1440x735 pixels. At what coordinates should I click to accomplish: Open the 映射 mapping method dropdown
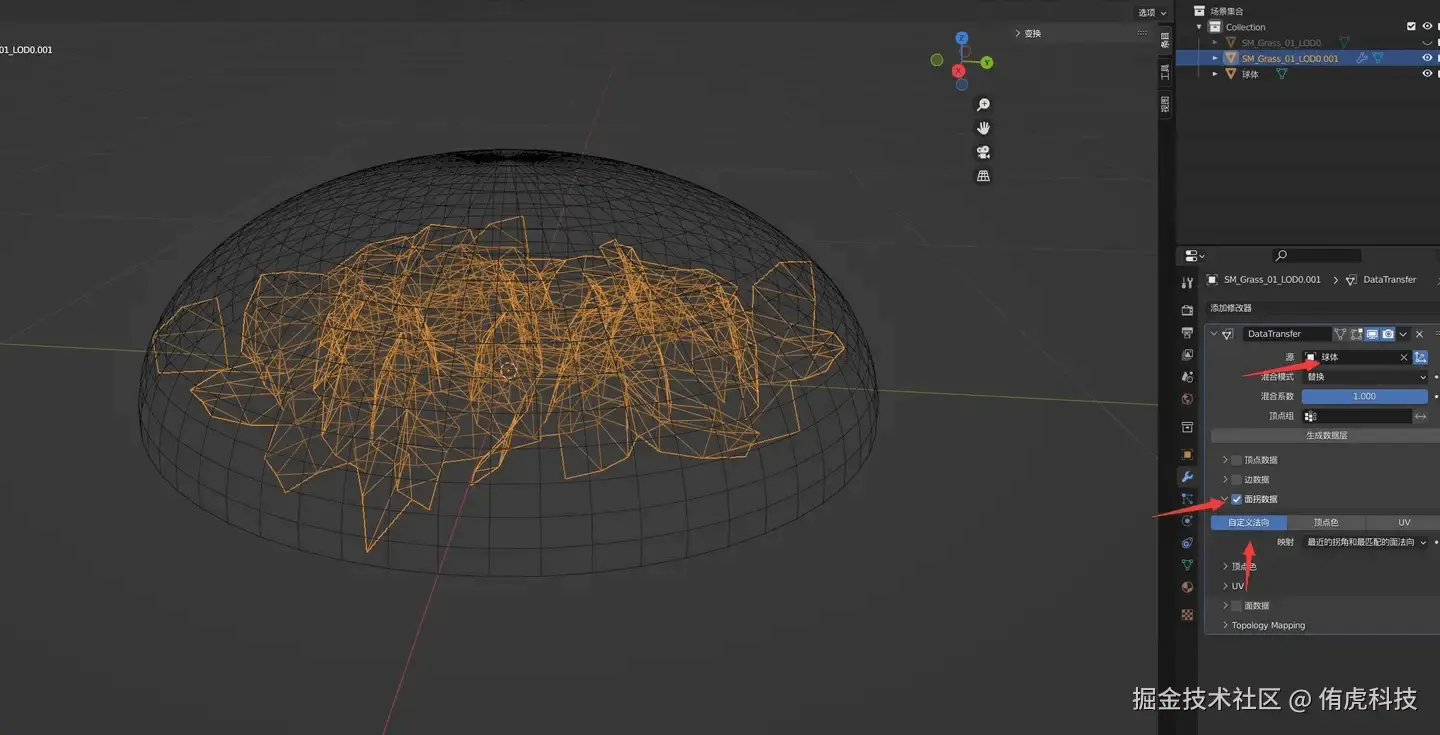tap(1365, 542)
